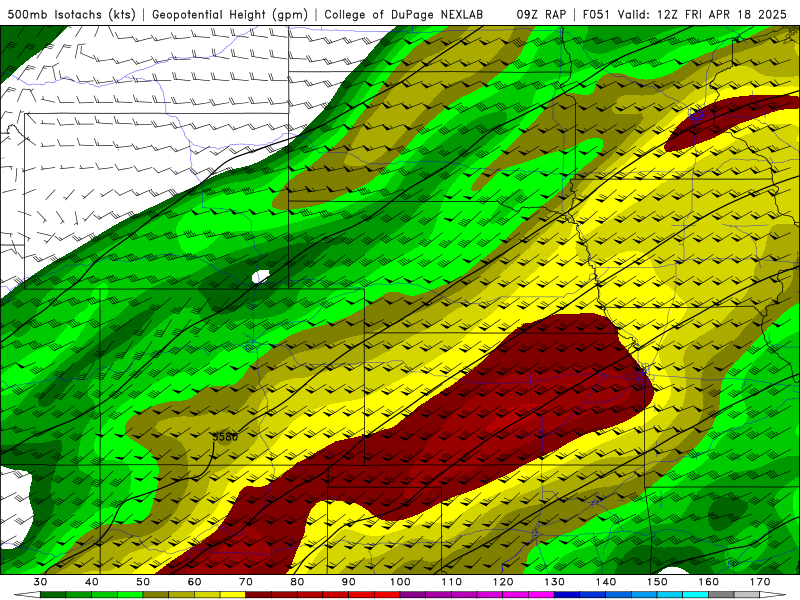Viewport: 800px width, 600px height.
Task: Click the 30 value on the color scale
Action: (40, 582)
